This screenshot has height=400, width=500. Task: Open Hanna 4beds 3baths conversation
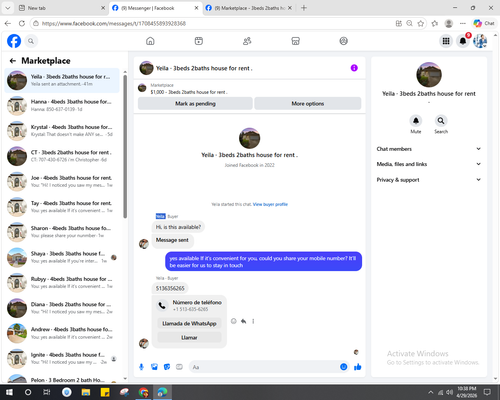click(62, 106)
